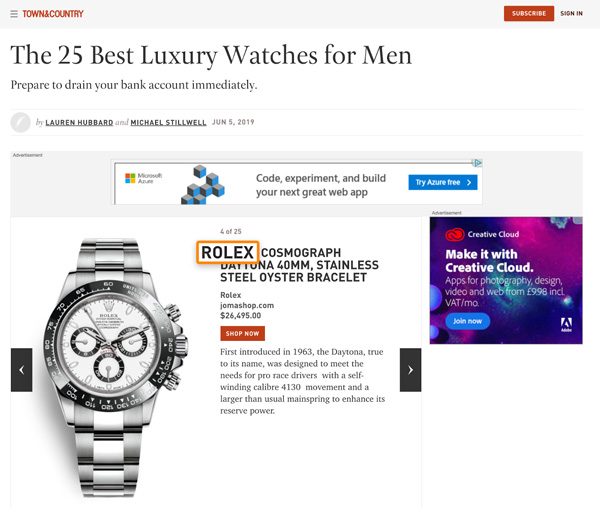This screenshot has height=508, width=600.
Task: Click the Rolex Daytona watch image
Action: 115,367
